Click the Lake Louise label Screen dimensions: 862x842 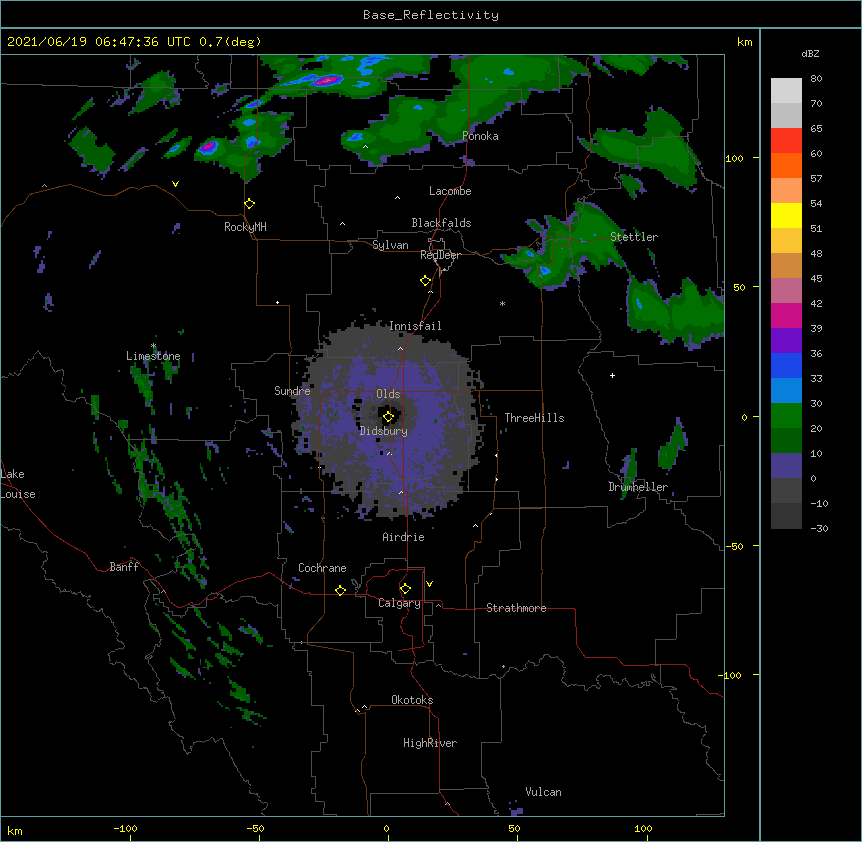click(x=18, y=484)
